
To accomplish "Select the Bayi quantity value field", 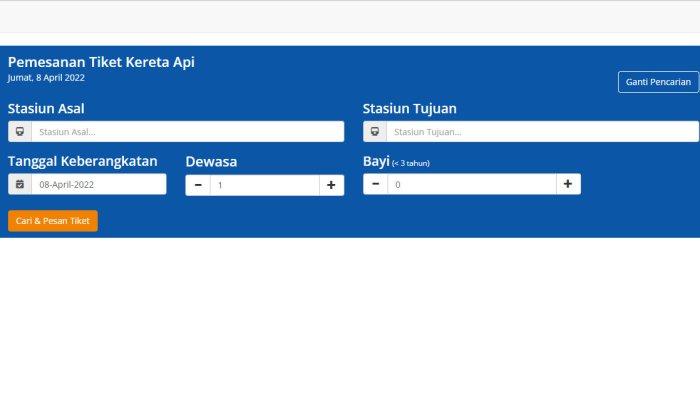I will pyautogui.click(x=472, y=184).
